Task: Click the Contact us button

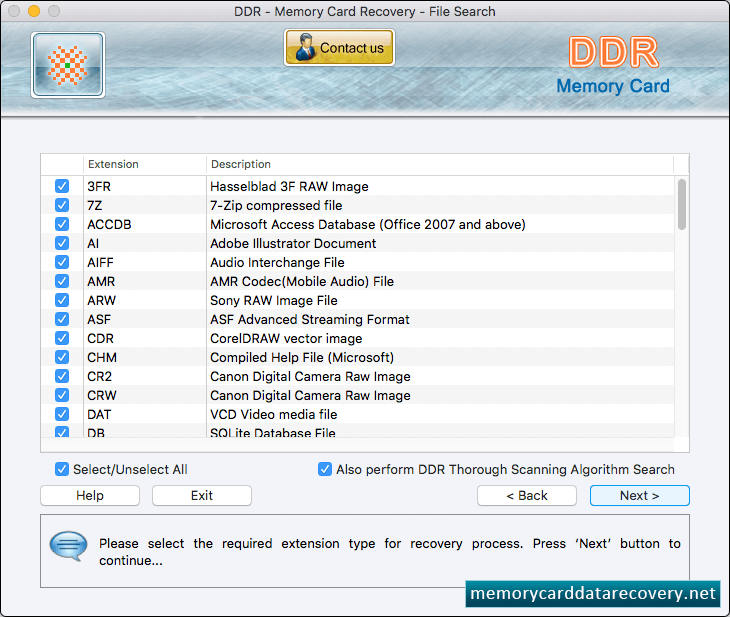Action: tap(339, 47)
